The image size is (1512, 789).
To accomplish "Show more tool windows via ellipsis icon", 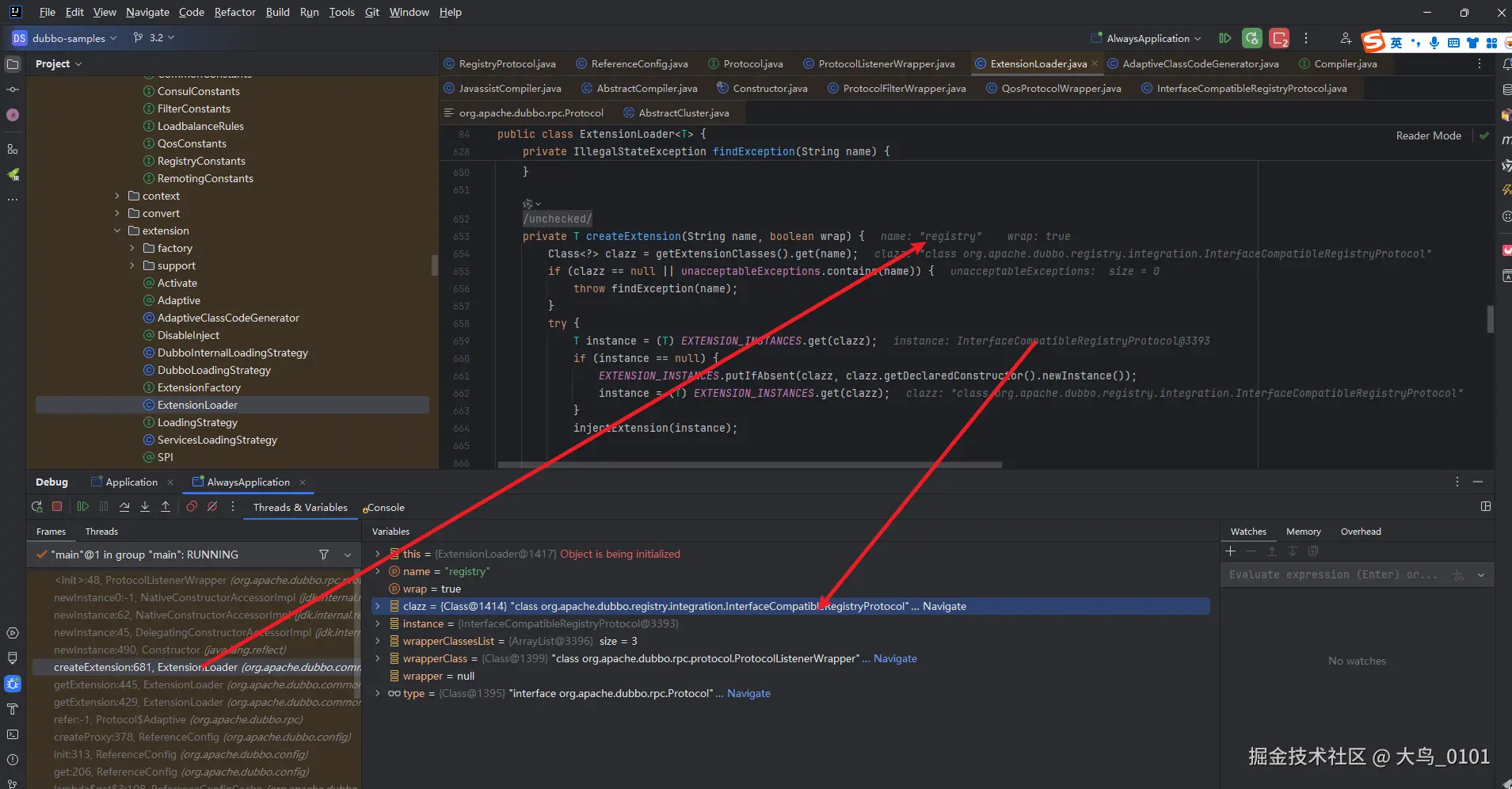I will 13,200.
